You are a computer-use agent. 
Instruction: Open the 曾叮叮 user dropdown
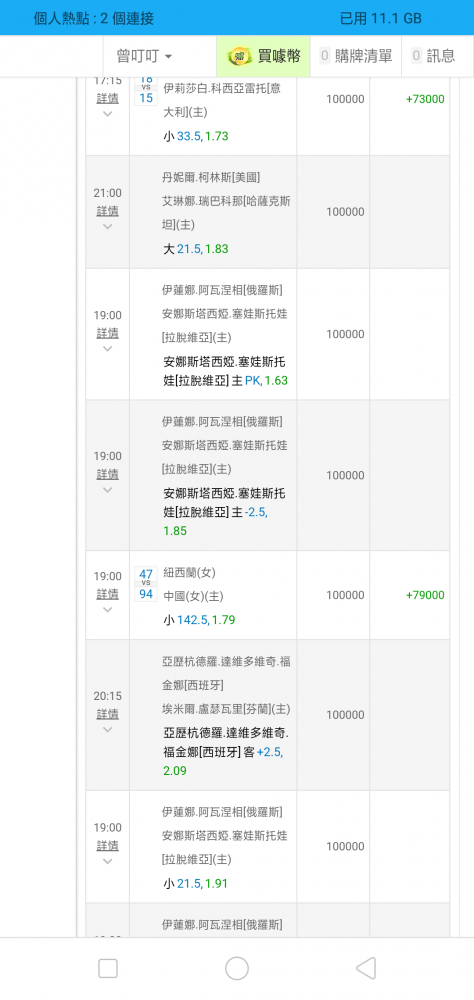click(144, 56)
